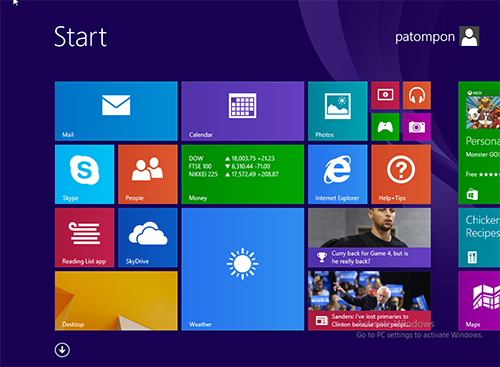Launch the Camera small tile
The height and width of the screenshot is (367, 500).
coord(417,127)
